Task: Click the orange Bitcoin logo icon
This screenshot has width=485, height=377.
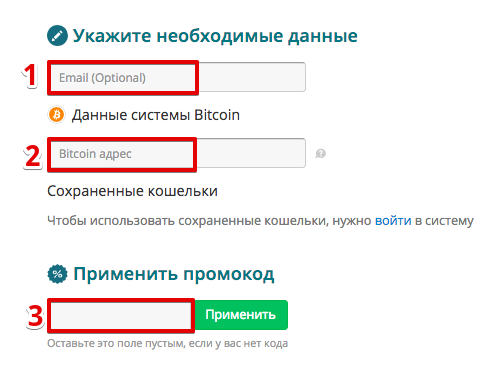Action: pos(56,115)
